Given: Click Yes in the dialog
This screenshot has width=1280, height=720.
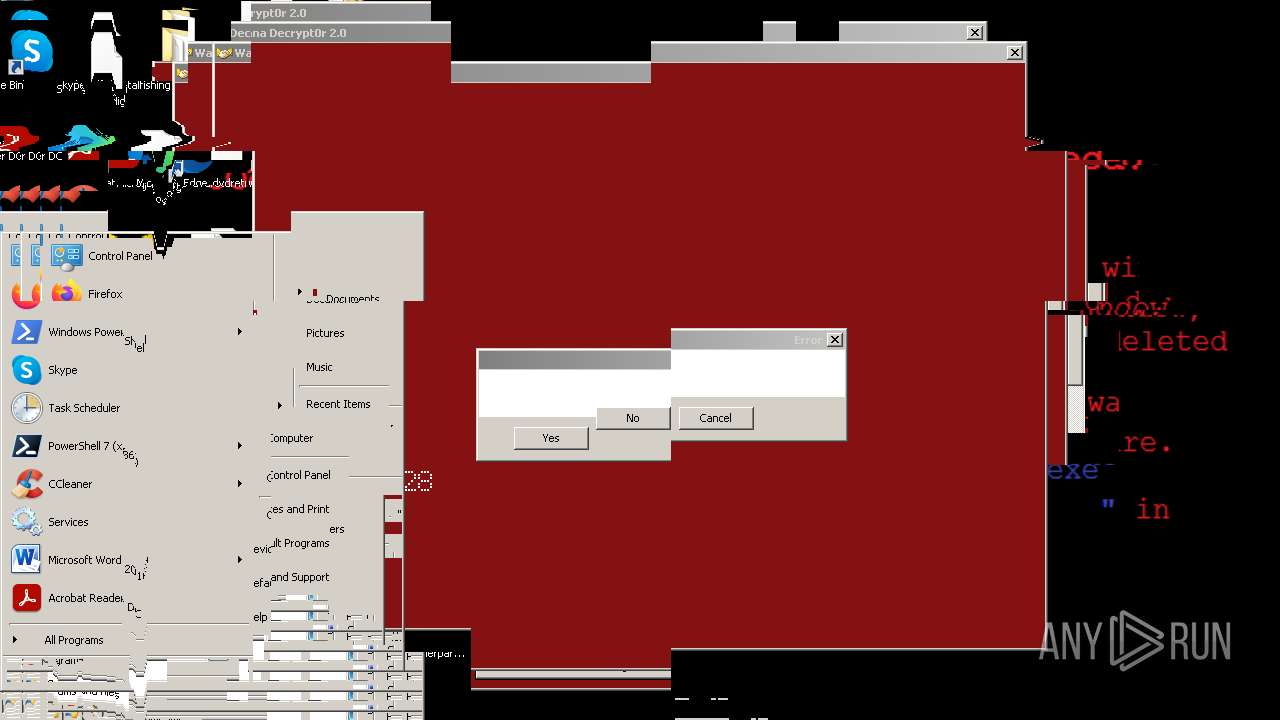Looking at the screenshot, I should pyautogui.click(x=551, y=438).
